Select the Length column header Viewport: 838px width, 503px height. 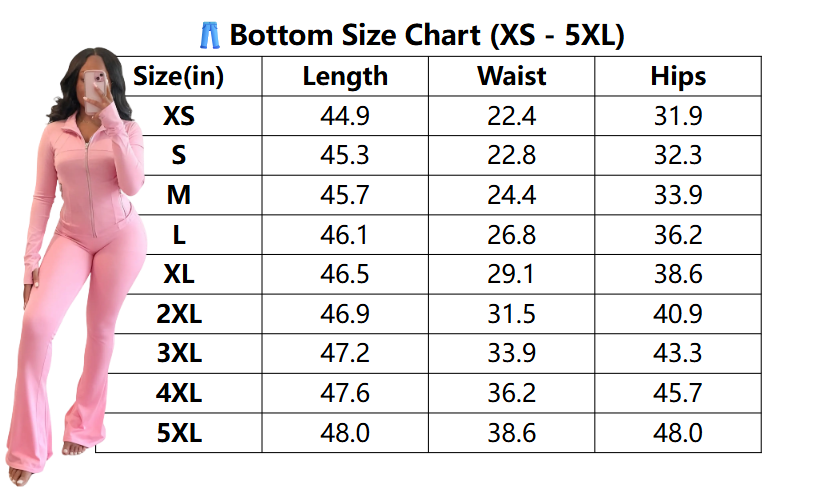[x=345, y=76]
